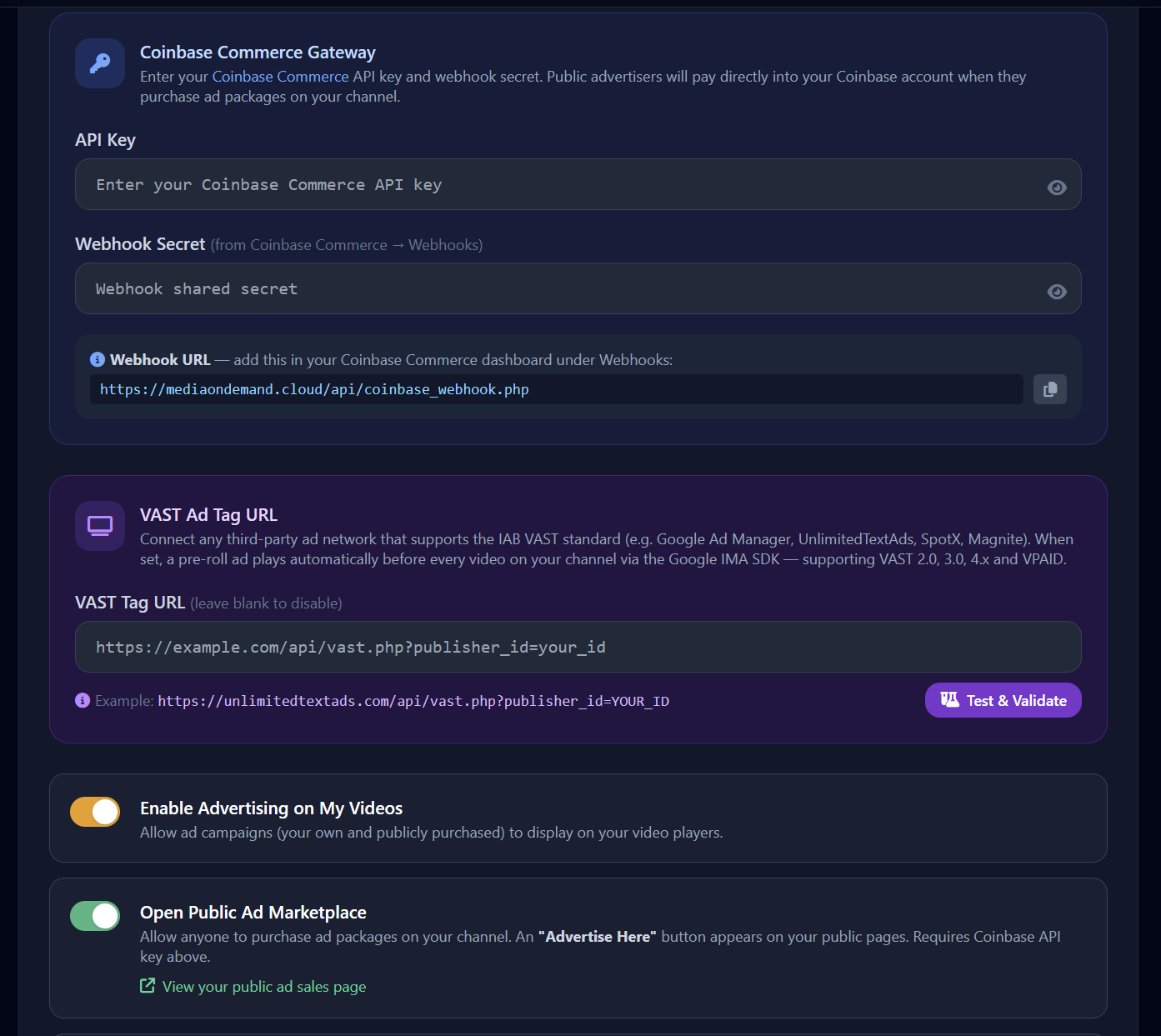Viewport: 1161px width, 1036px height.
Task: Select the webhook URL text box
Action: 556,389
